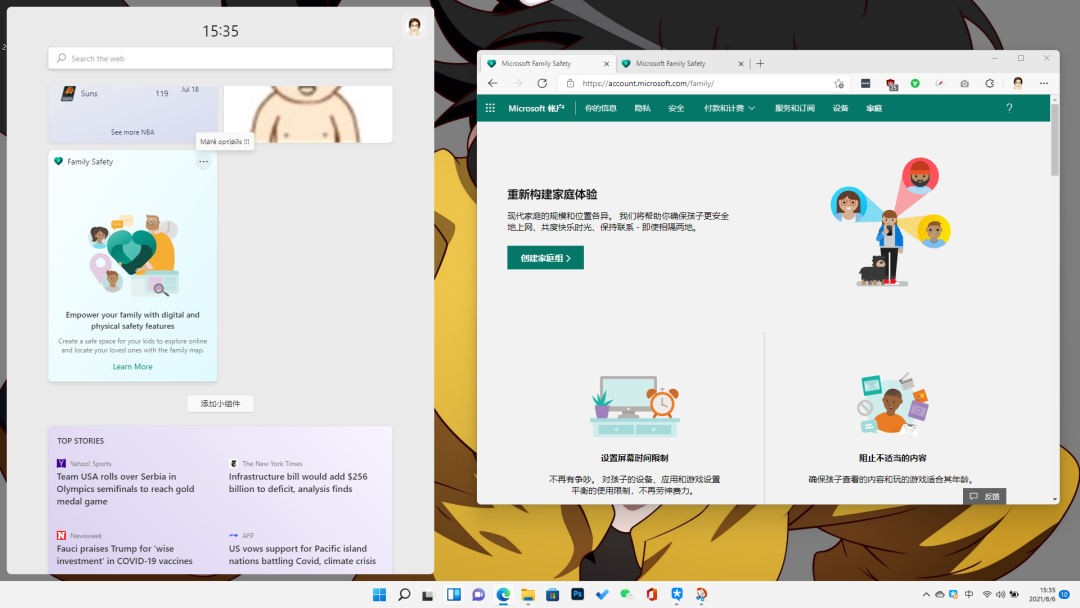1080x608 pixels.
Task: Click the 反馈 feedback button
Action: pos(984,496)
